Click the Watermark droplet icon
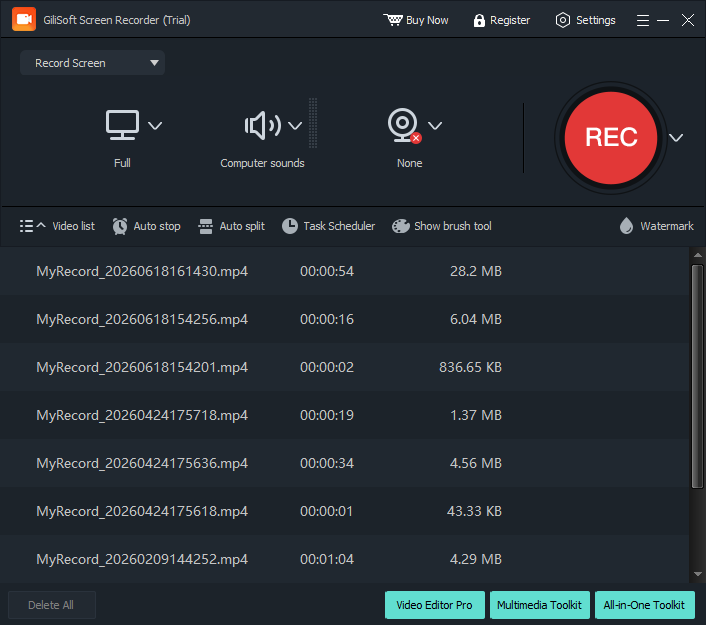This screenshot has width=706, height=625. [x=626, y=226]
